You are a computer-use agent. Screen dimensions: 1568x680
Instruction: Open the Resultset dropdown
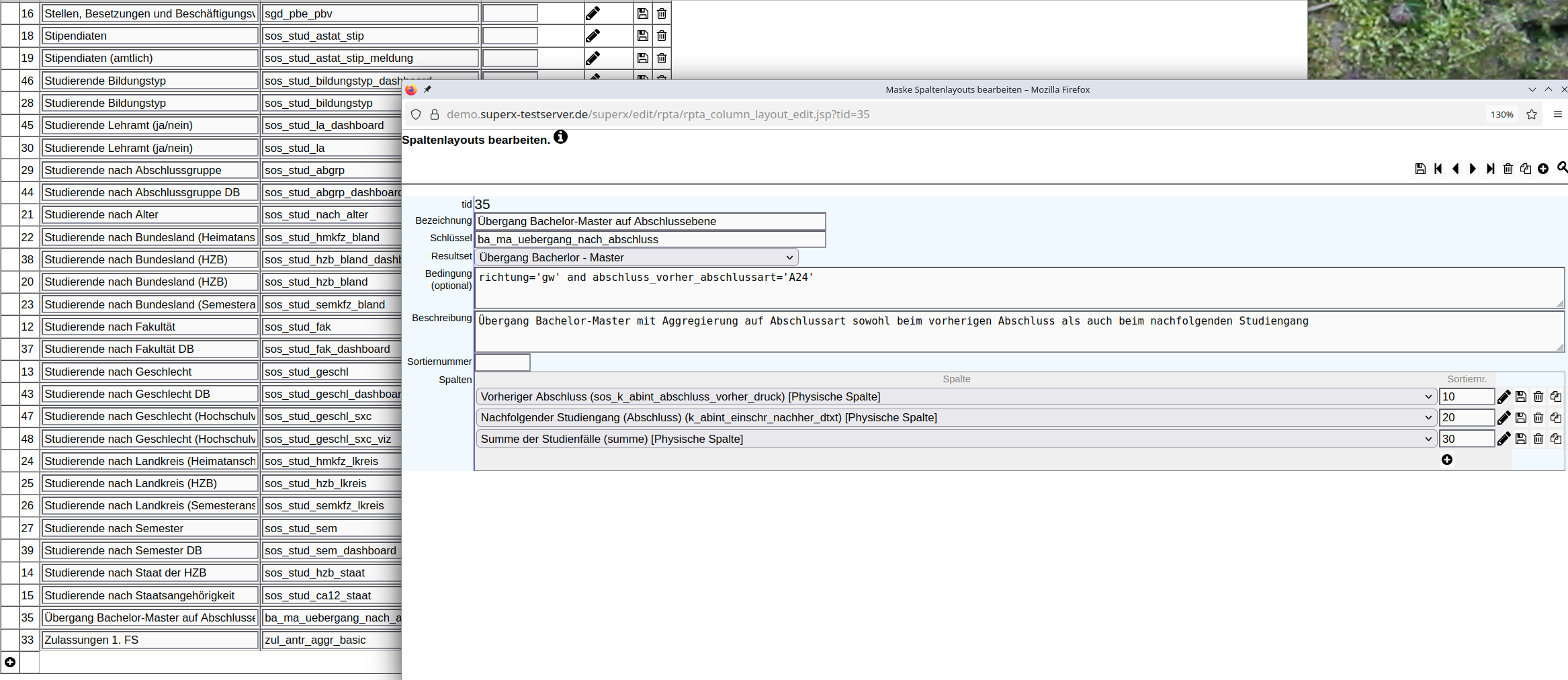[x=636, y=257]
